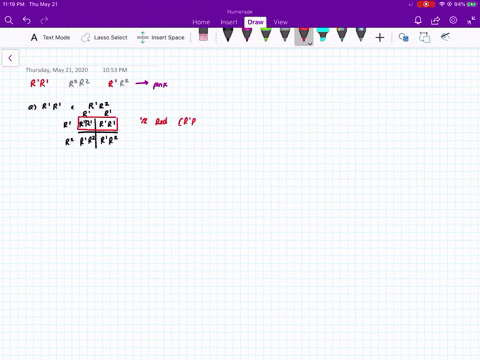Enable Text Mode
The width and height of the screenshot is (480, 360).
click(x=50, y=37)
